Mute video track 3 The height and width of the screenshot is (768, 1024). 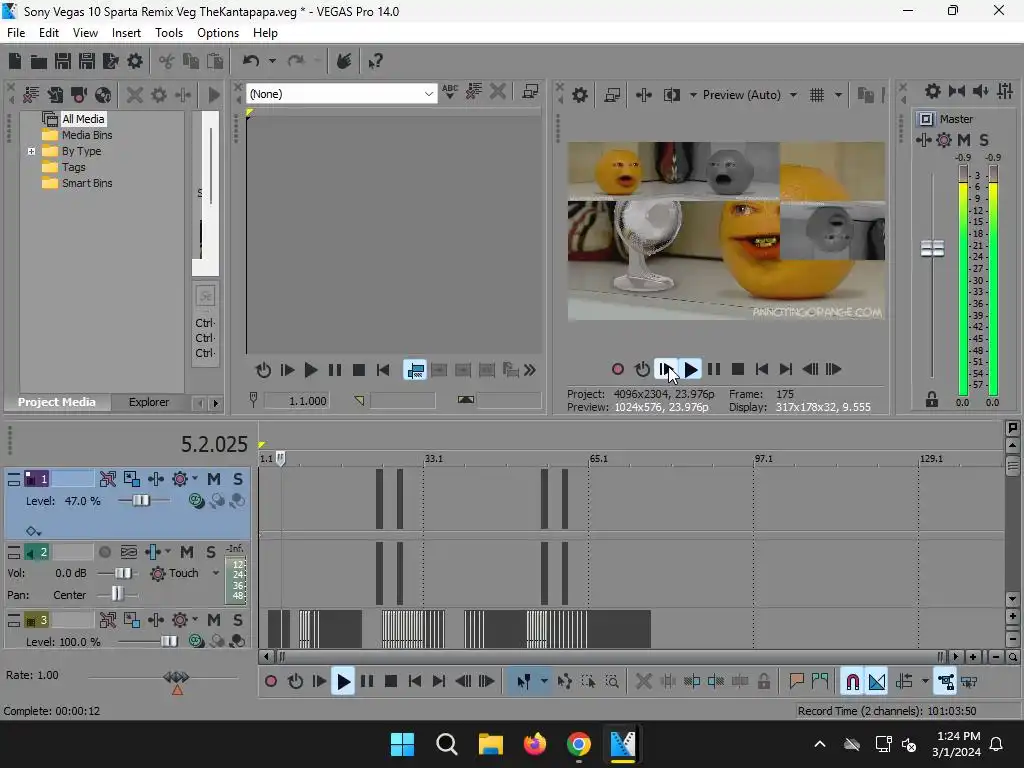point(214,620)
